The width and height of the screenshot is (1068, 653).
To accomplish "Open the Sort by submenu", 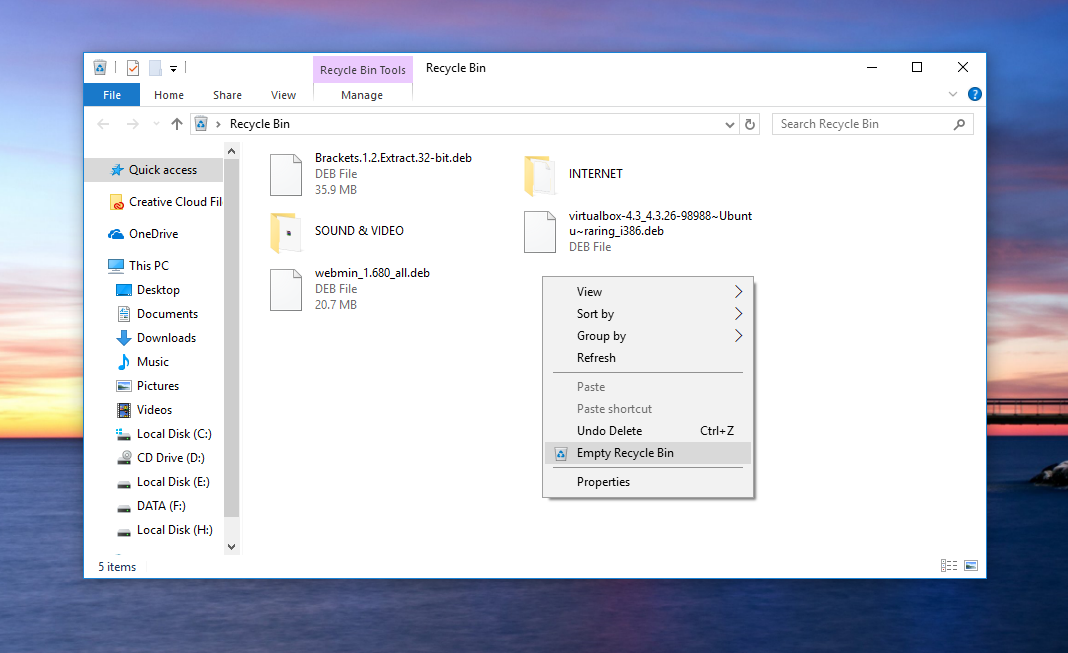I will tap(648, 314).
